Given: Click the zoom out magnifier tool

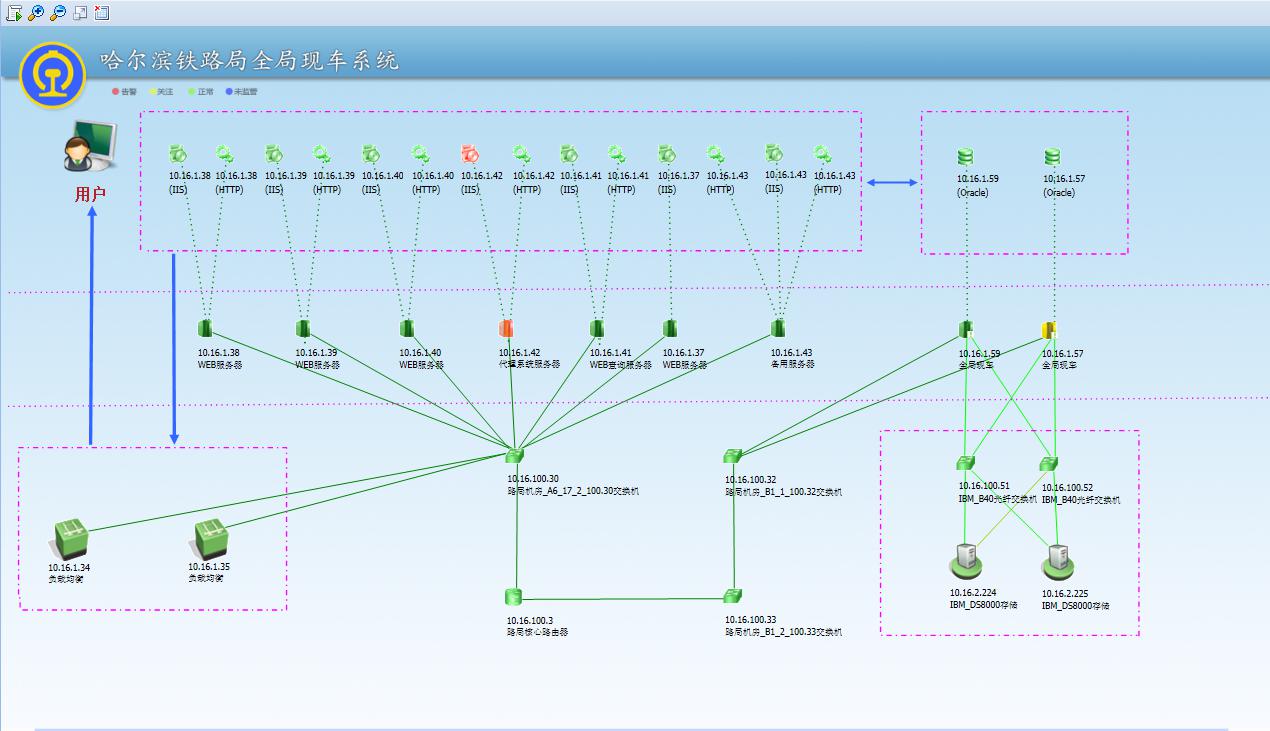Looking at the screenshot, I should click(x=58, y=12).
